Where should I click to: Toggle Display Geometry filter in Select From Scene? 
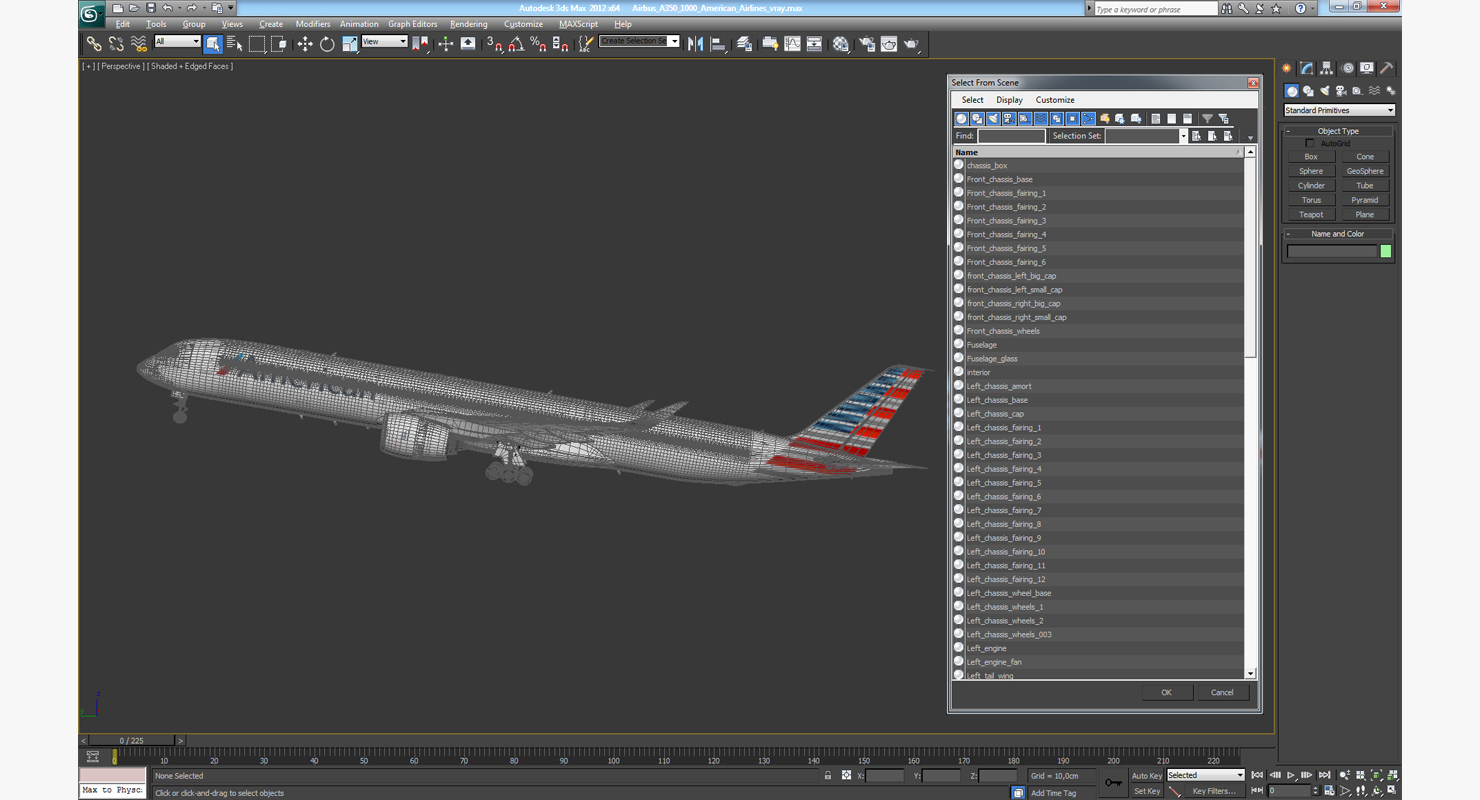[962, 118]
